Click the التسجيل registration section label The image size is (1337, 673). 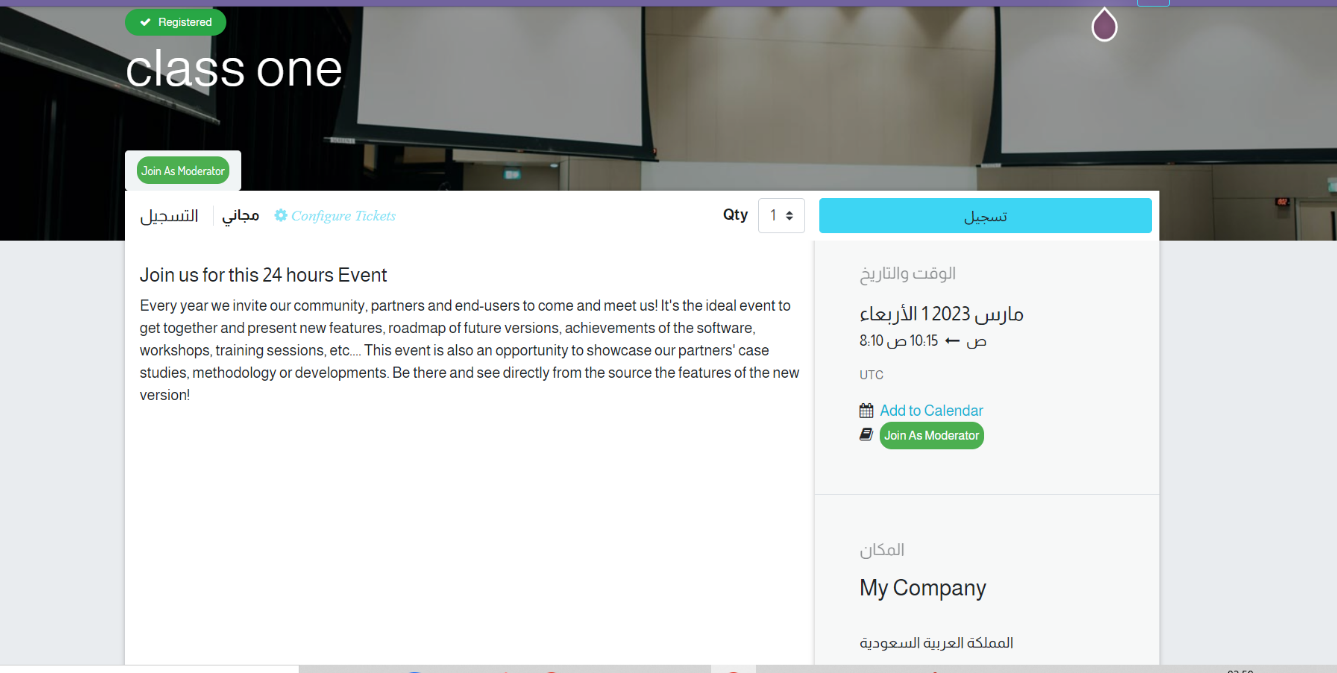(x=168, y=216)
